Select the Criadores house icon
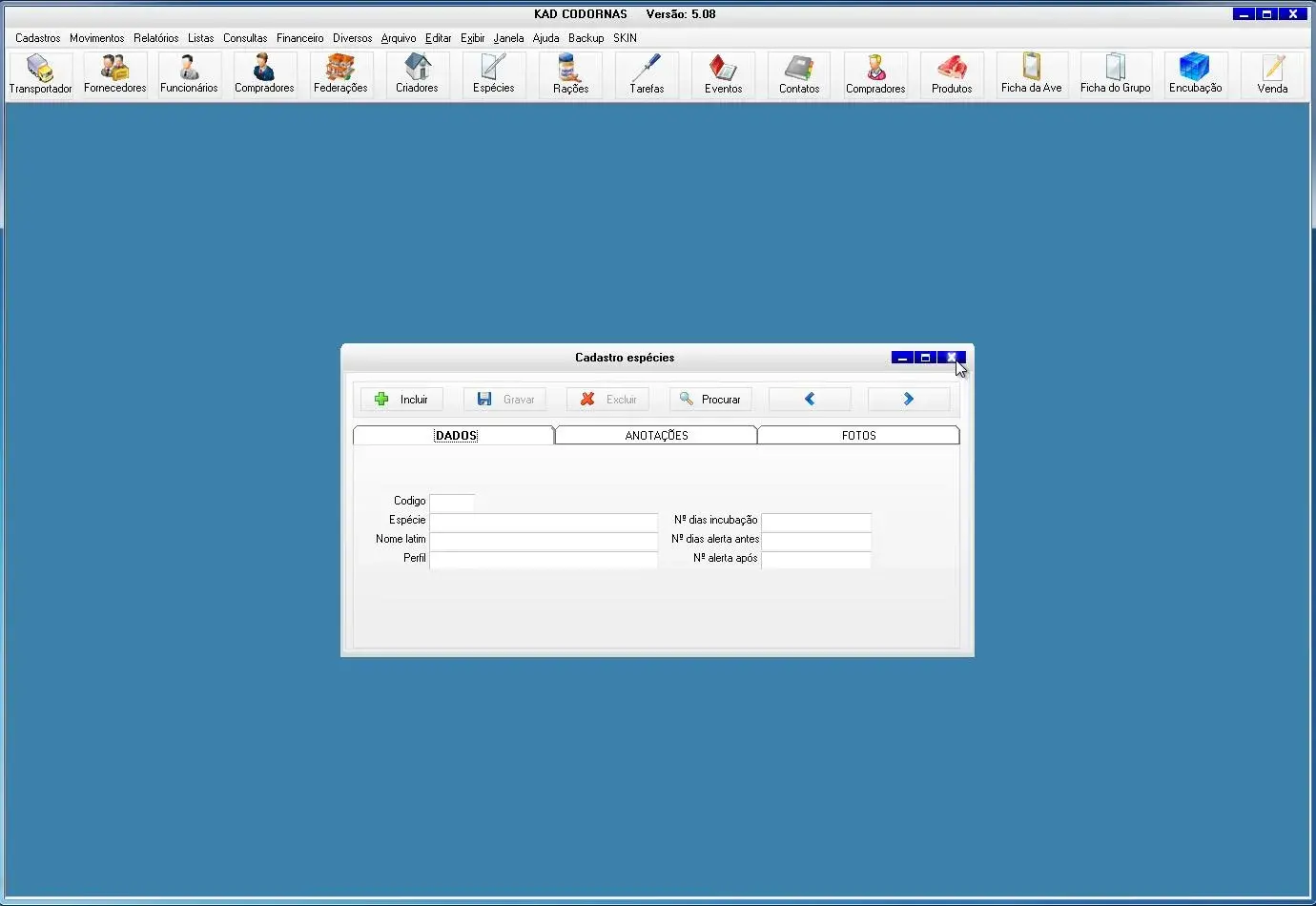This screenshot has width=1316, height=906. coord(417,74)
